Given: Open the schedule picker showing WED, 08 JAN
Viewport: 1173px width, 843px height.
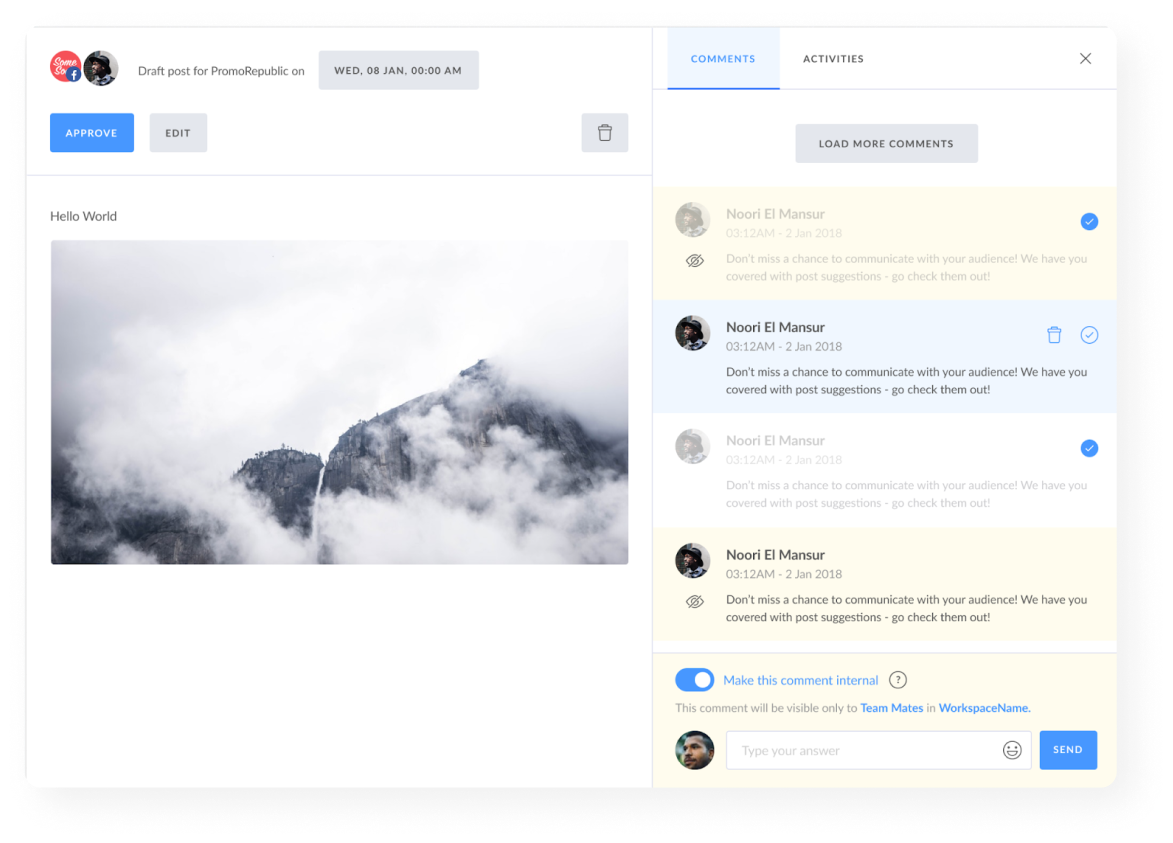Looking at the screenshot, I should [x=398, y=70].
